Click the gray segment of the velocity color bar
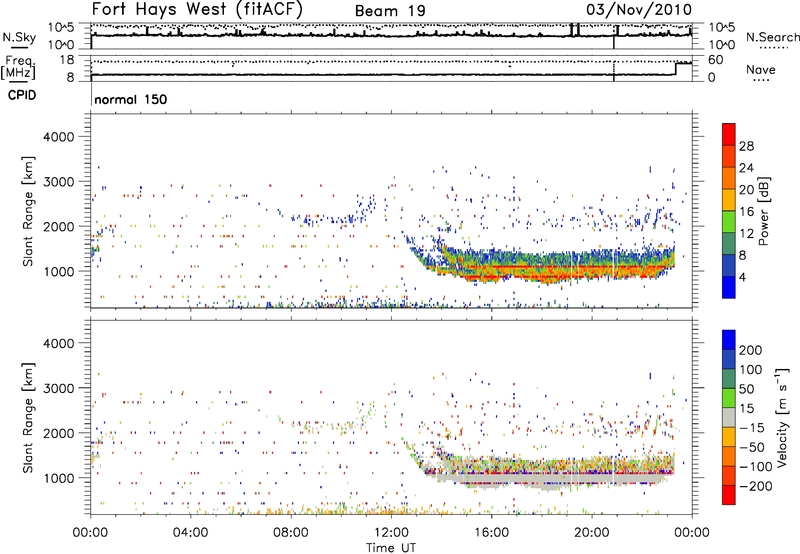 [x=729, y=417]
